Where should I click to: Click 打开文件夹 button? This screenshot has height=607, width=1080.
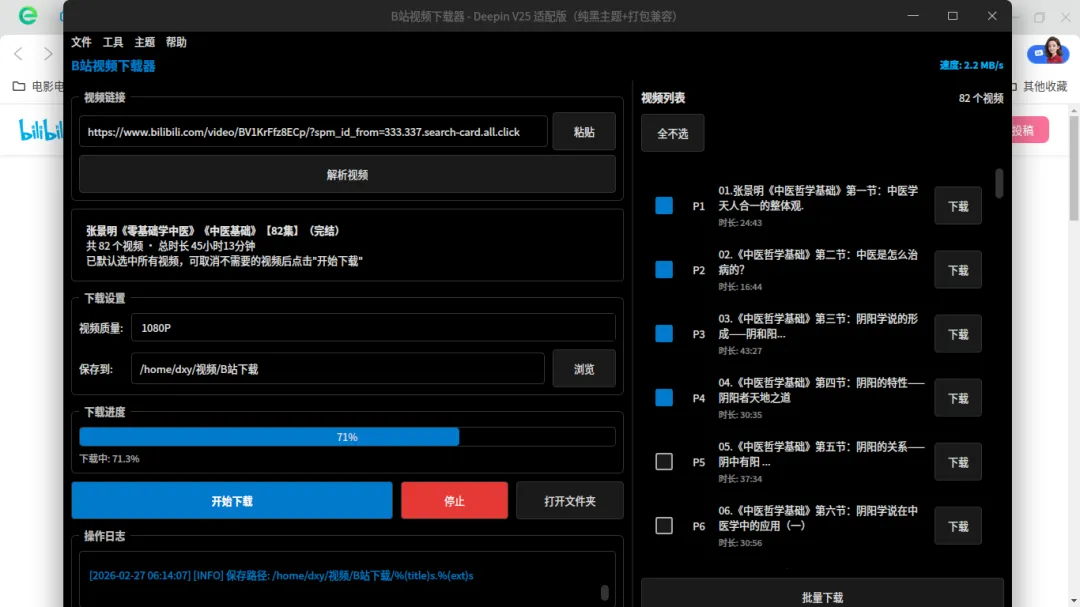(x=570, y=501)
